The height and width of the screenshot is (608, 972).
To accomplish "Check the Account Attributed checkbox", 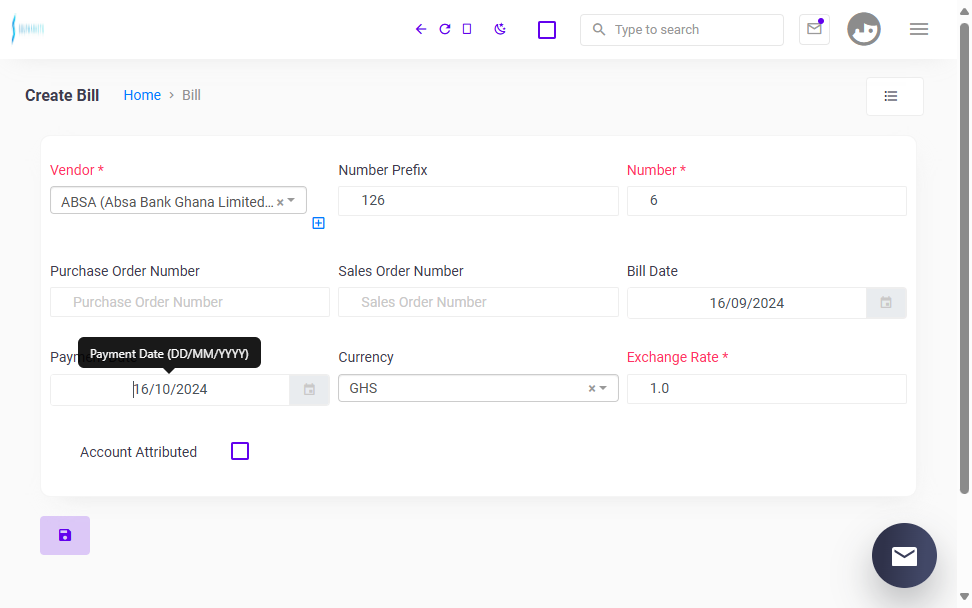I will coord(240,451).
